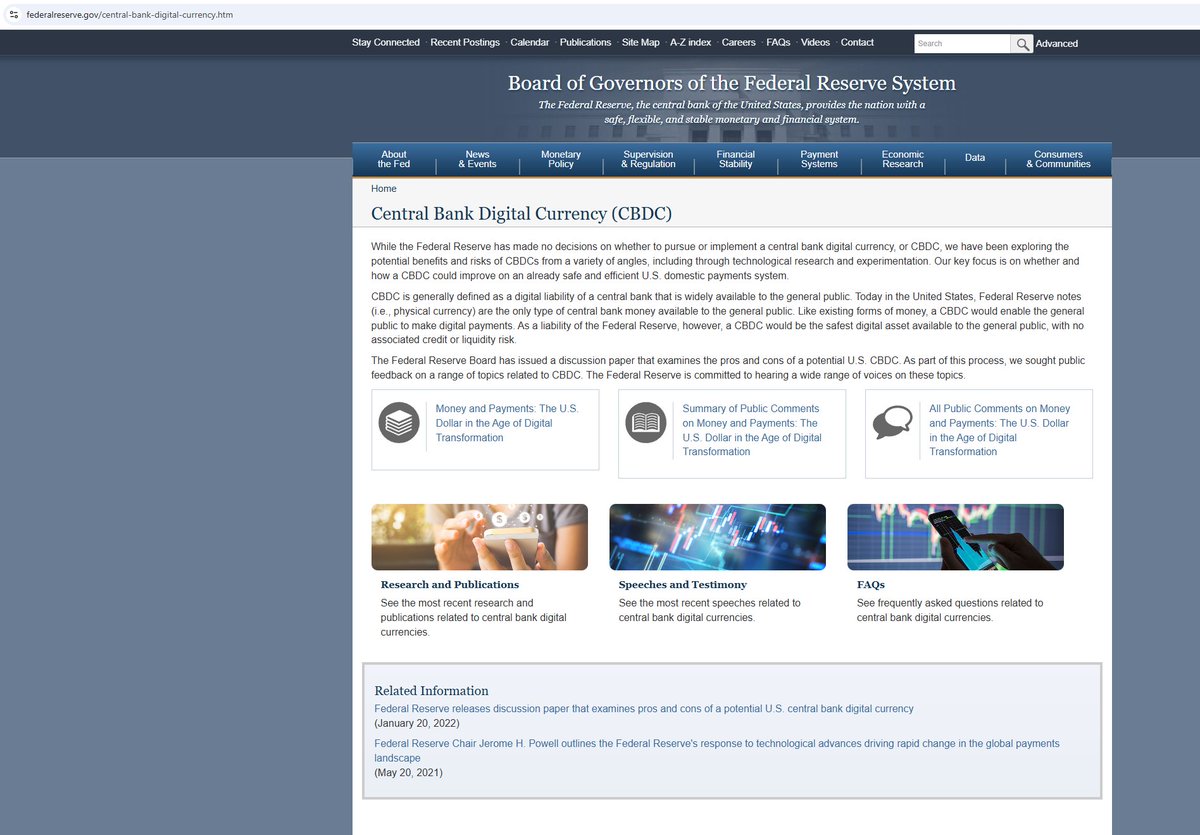Open Research and Publications phone image
The image size is (1200, 835).
[x=479, y=537]
